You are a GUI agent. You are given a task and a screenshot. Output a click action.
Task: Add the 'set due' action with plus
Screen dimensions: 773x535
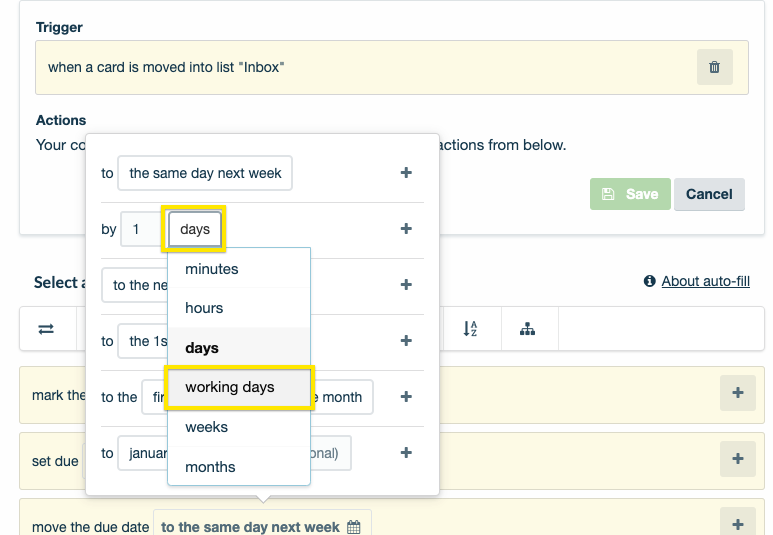pos(738,459)
